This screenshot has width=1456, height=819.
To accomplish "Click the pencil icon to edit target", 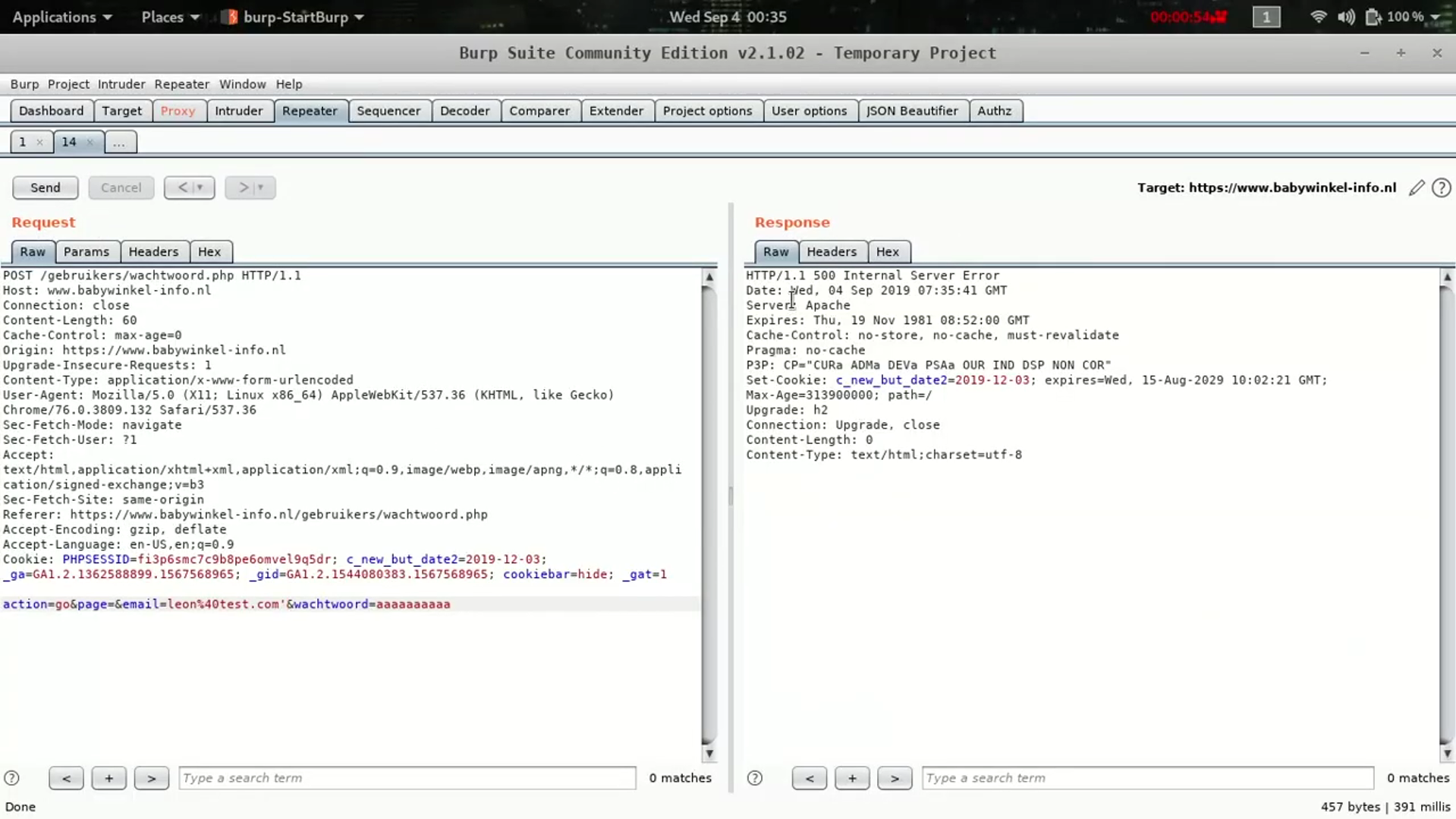I will click(x=1416, y=188).
